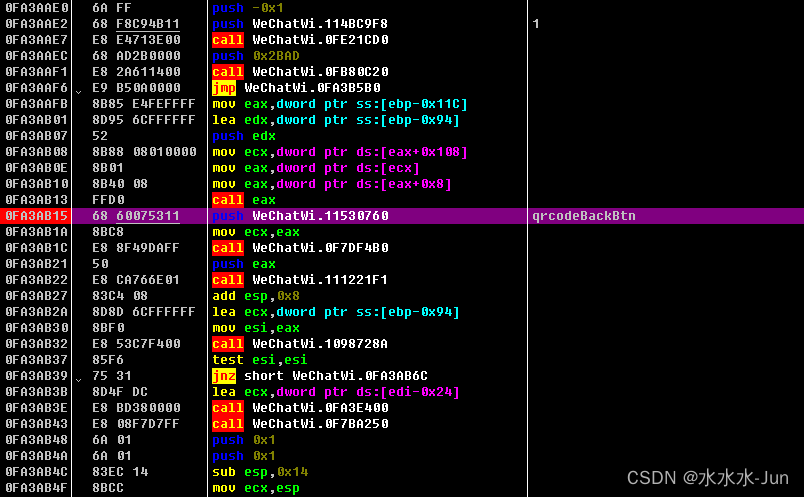Select mov eax,dword ptr ds:[ecx]
Viewport: 804px width, 497px height.
[316, 168]
